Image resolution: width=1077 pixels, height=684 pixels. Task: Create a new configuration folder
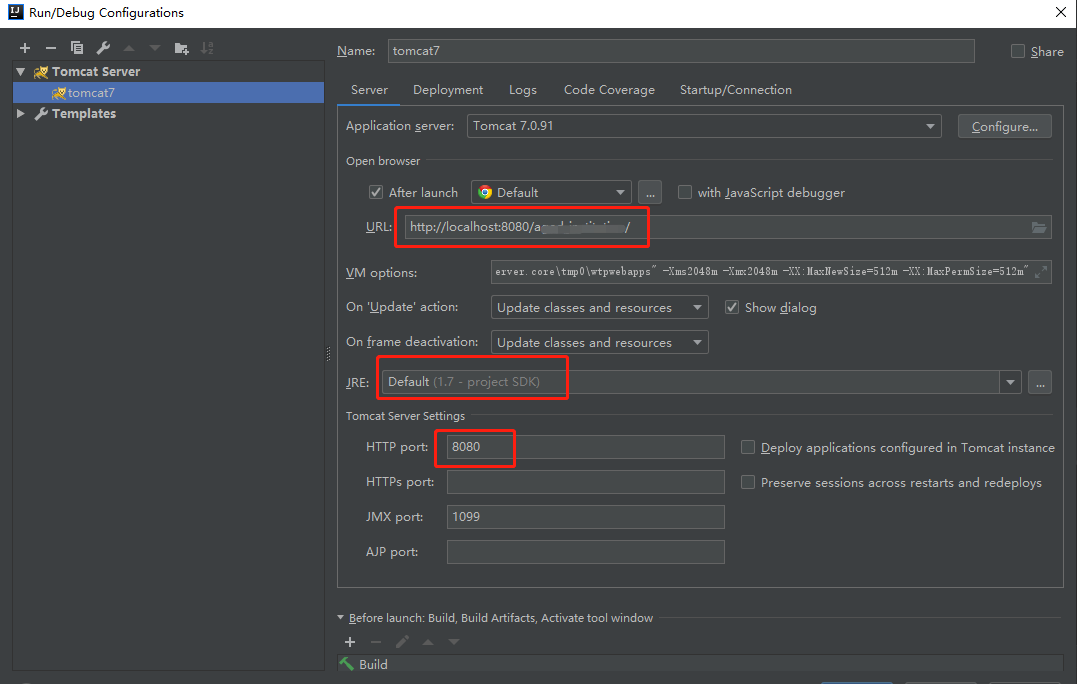click(181, 47)
